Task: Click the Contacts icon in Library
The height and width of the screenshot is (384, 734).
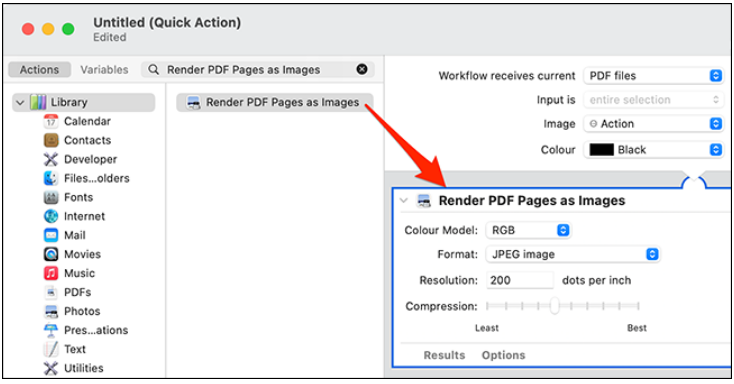Action: 51,140
